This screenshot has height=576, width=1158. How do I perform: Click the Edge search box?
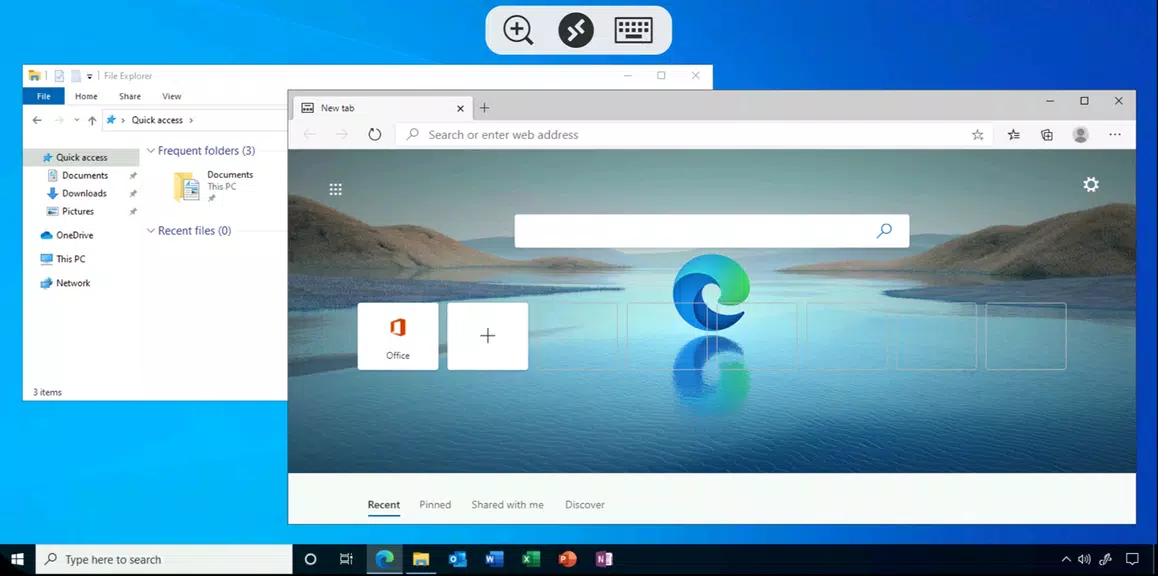(x=711, y=230)
